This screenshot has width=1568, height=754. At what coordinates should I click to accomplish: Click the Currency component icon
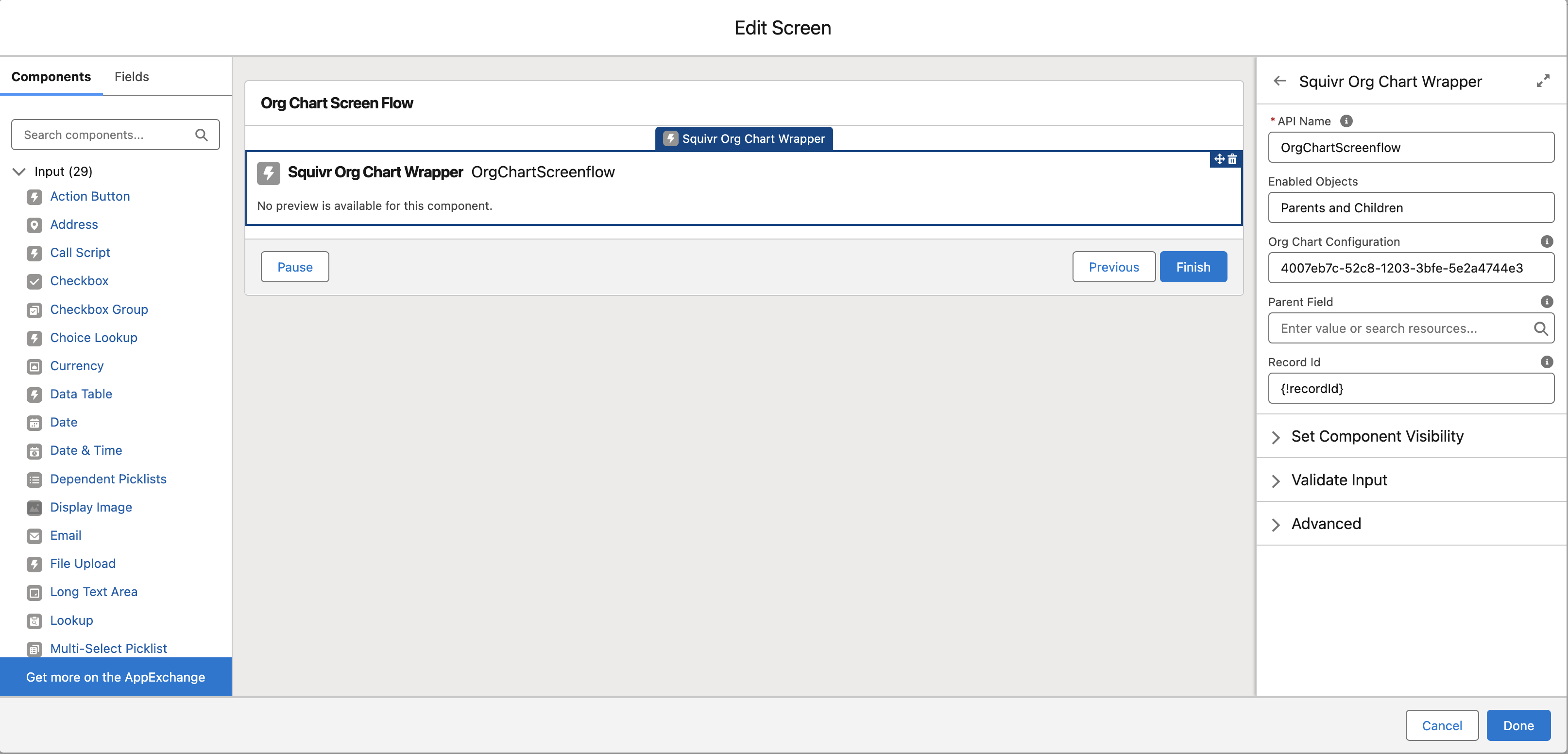(x=34, y=366)
